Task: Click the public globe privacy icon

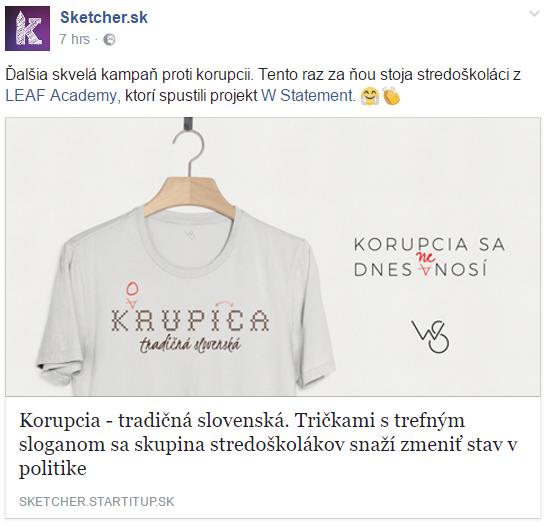Action: [x=109, y=40]
